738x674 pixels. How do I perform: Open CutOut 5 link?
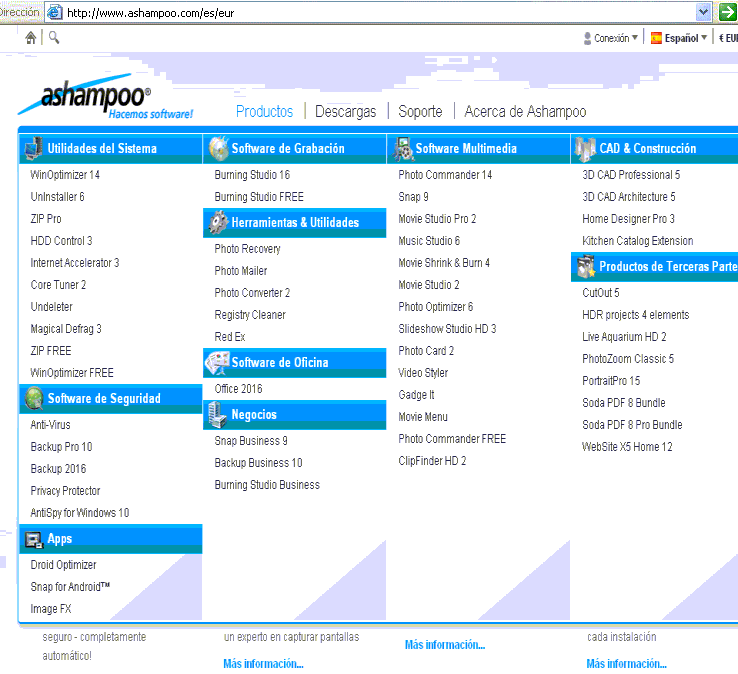(x=601, y=293)
